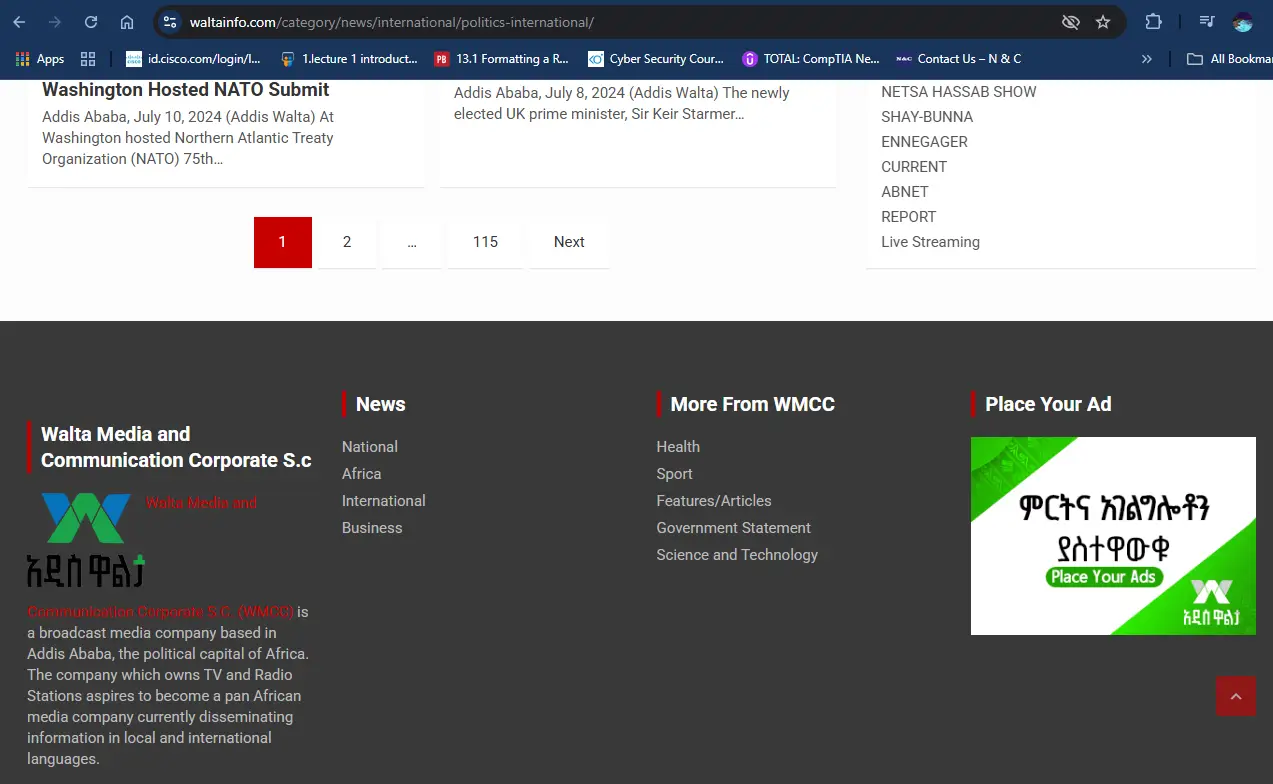The height and width of the screenshot is (784, 1273).
Task: Open Science and Technology footer link
Action: pos(737,555)
